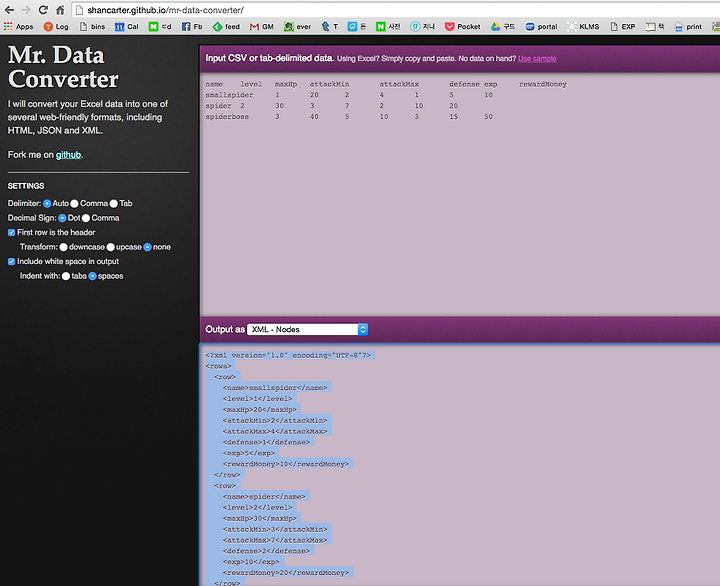Open the browser home page icon
Screen dimensions: 720x586
tap(60, 10)
